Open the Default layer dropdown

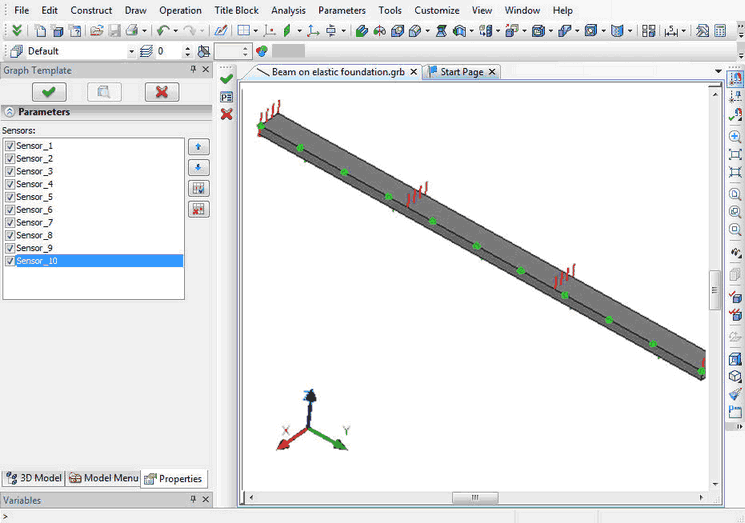[x=130, y=51]
